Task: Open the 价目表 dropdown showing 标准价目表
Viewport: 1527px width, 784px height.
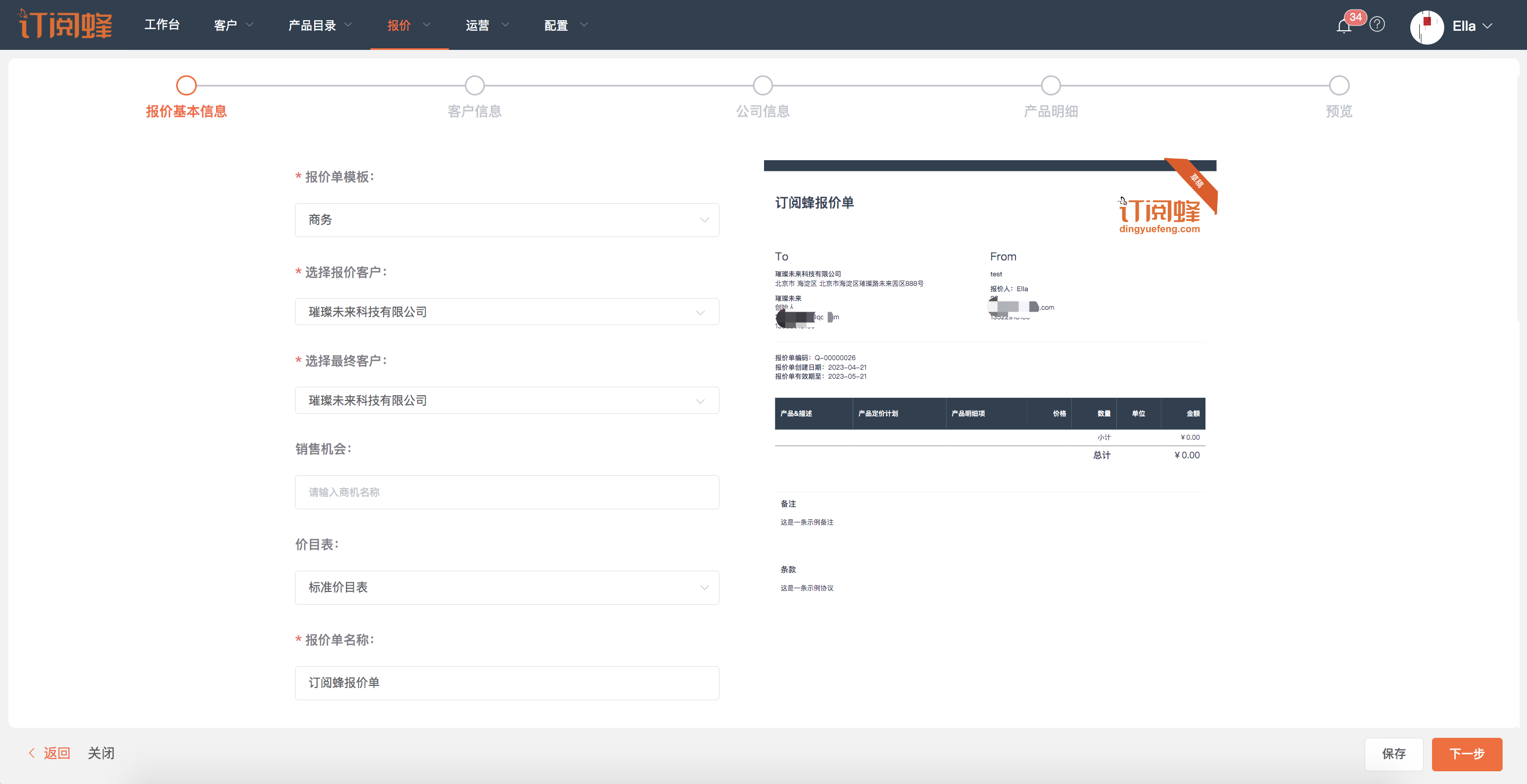Action: coord(507,587)
